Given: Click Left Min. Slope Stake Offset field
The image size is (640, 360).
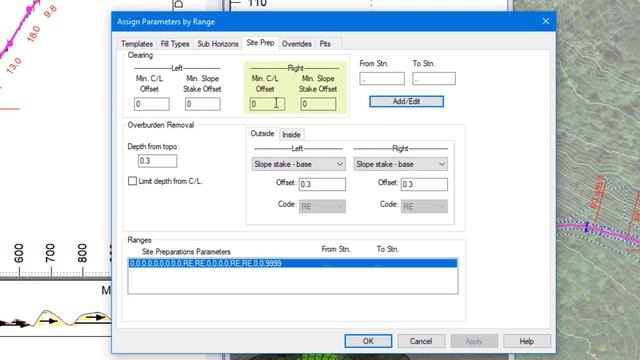Looking at the screenshot, I should click(202, 104).
